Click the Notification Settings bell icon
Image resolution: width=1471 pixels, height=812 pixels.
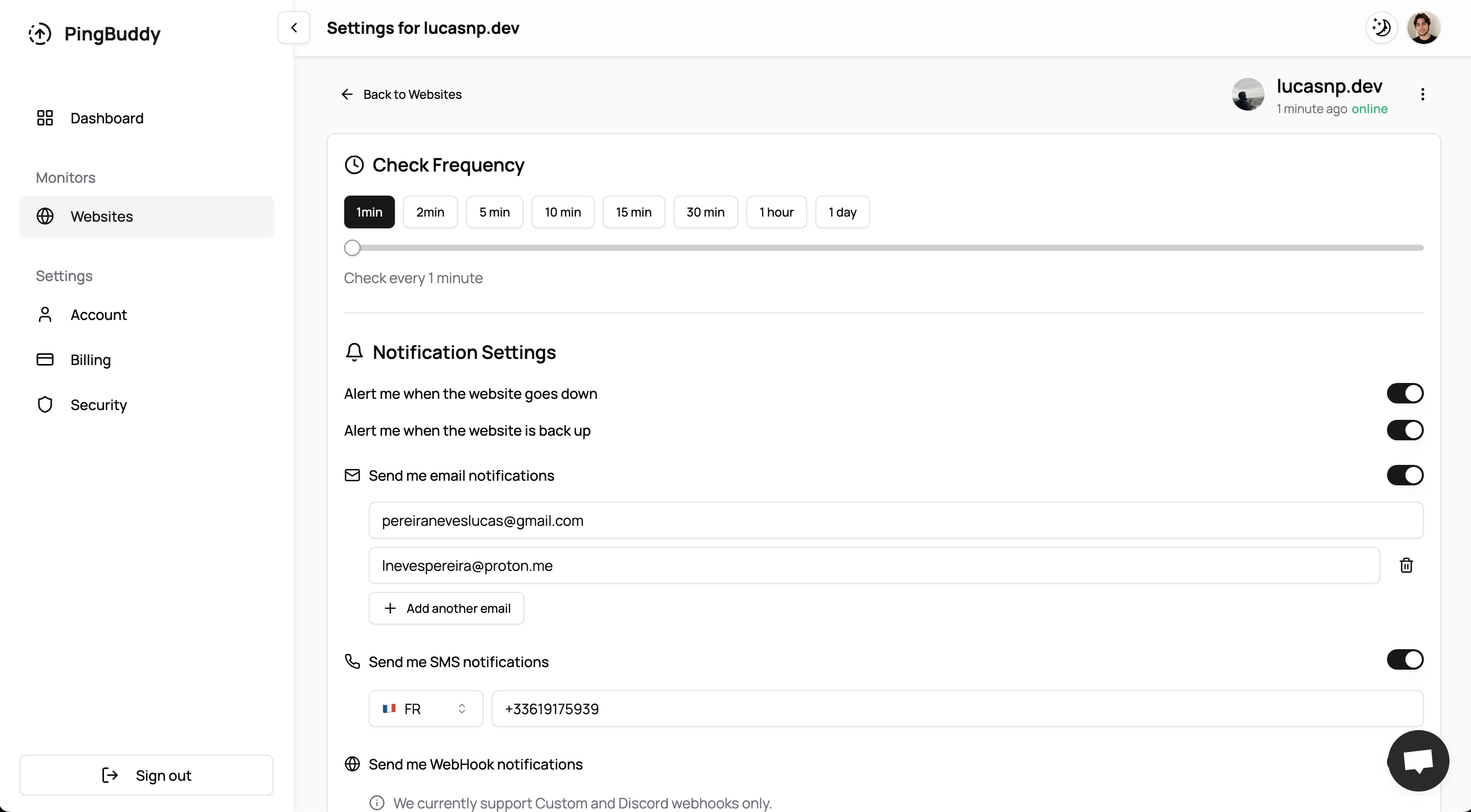pos(354,352)
